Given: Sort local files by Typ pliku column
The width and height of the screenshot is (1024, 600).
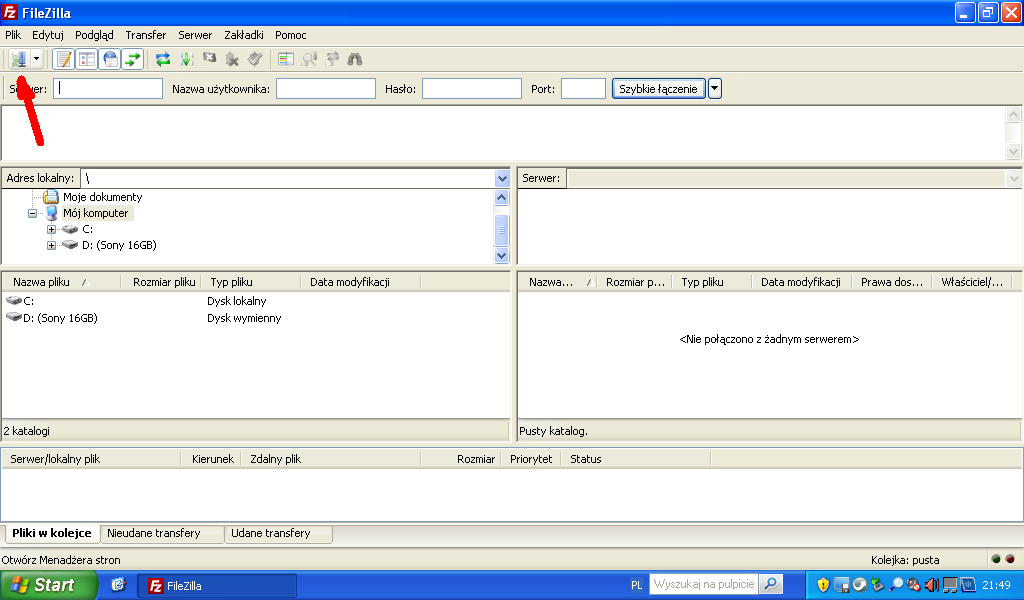Looking at the screenshot, I should tap(251, 282).
